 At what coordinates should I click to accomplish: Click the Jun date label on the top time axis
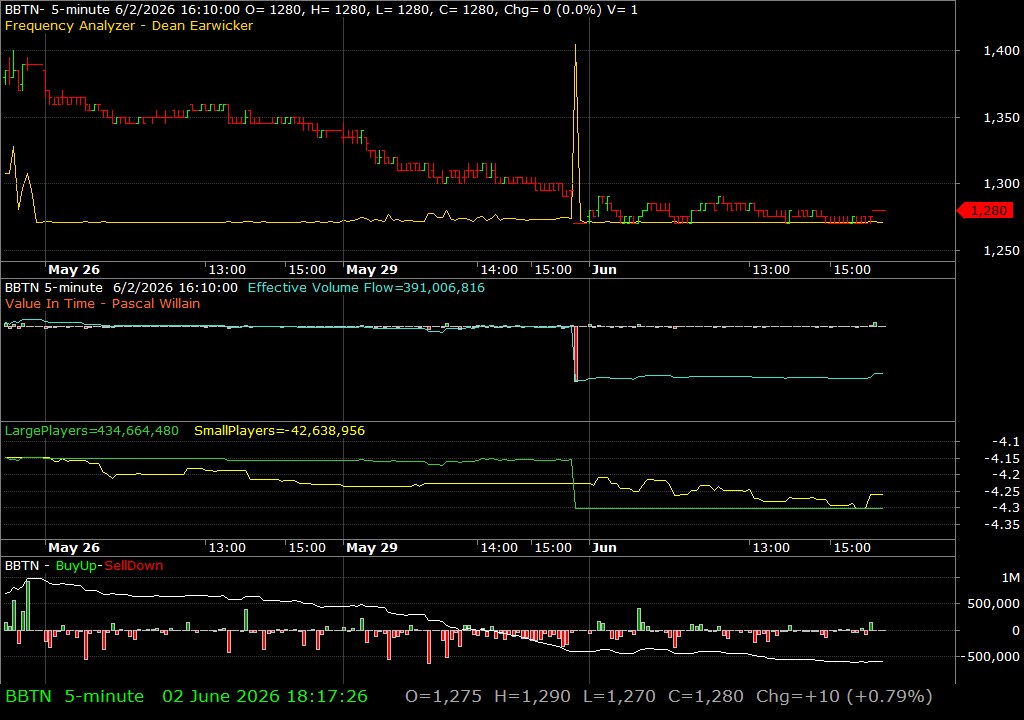tap(604, 270)
